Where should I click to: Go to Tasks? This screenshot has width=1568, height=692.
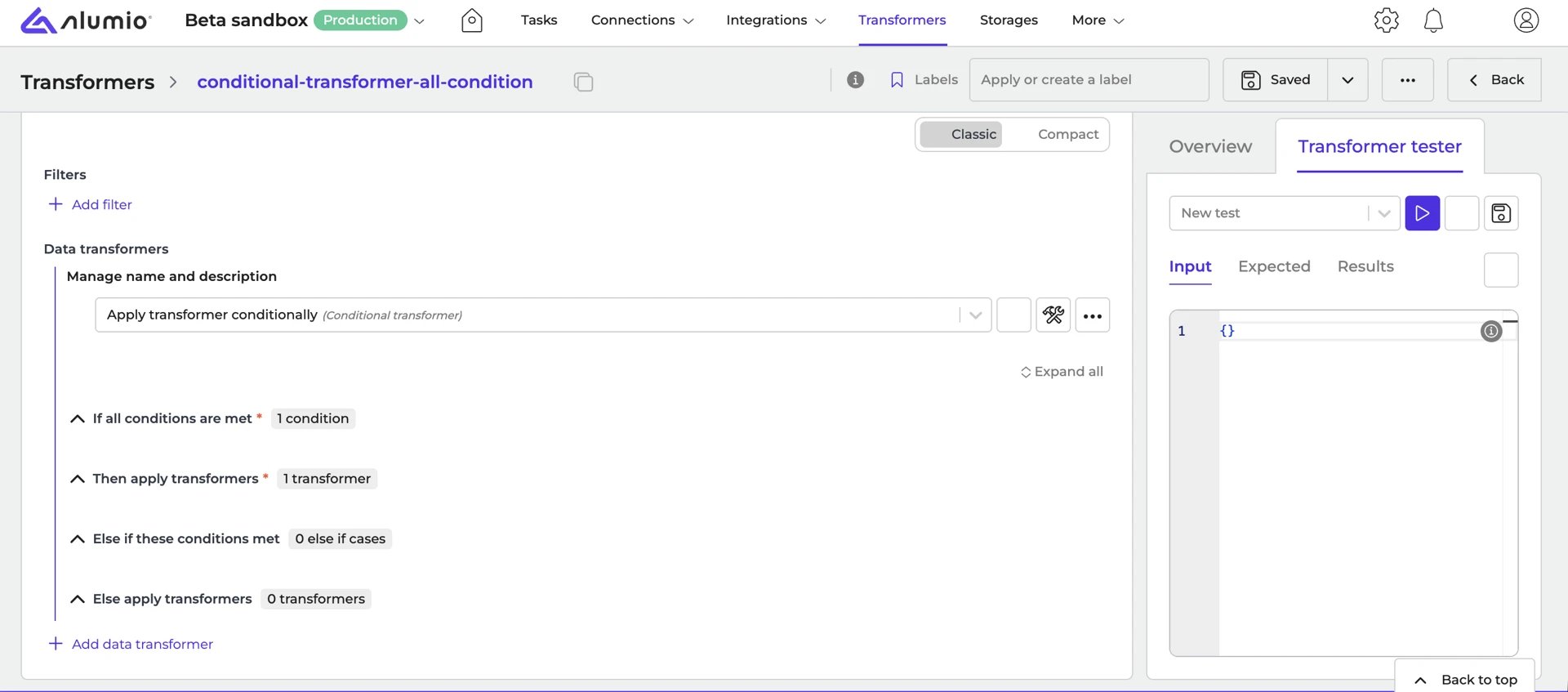[x=539, y=20]
